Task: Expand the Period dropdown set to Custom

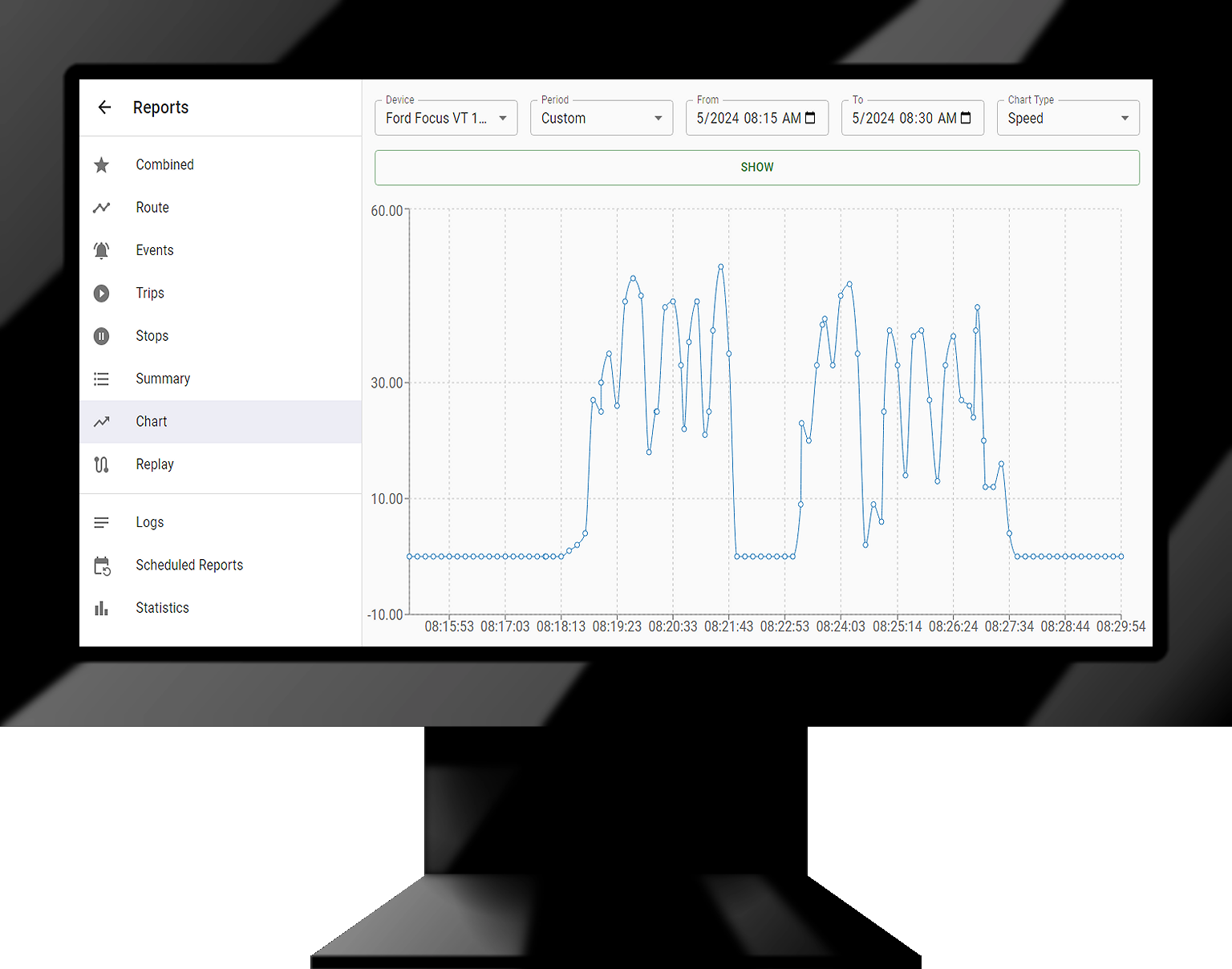Action: click(x=601, y=118)
